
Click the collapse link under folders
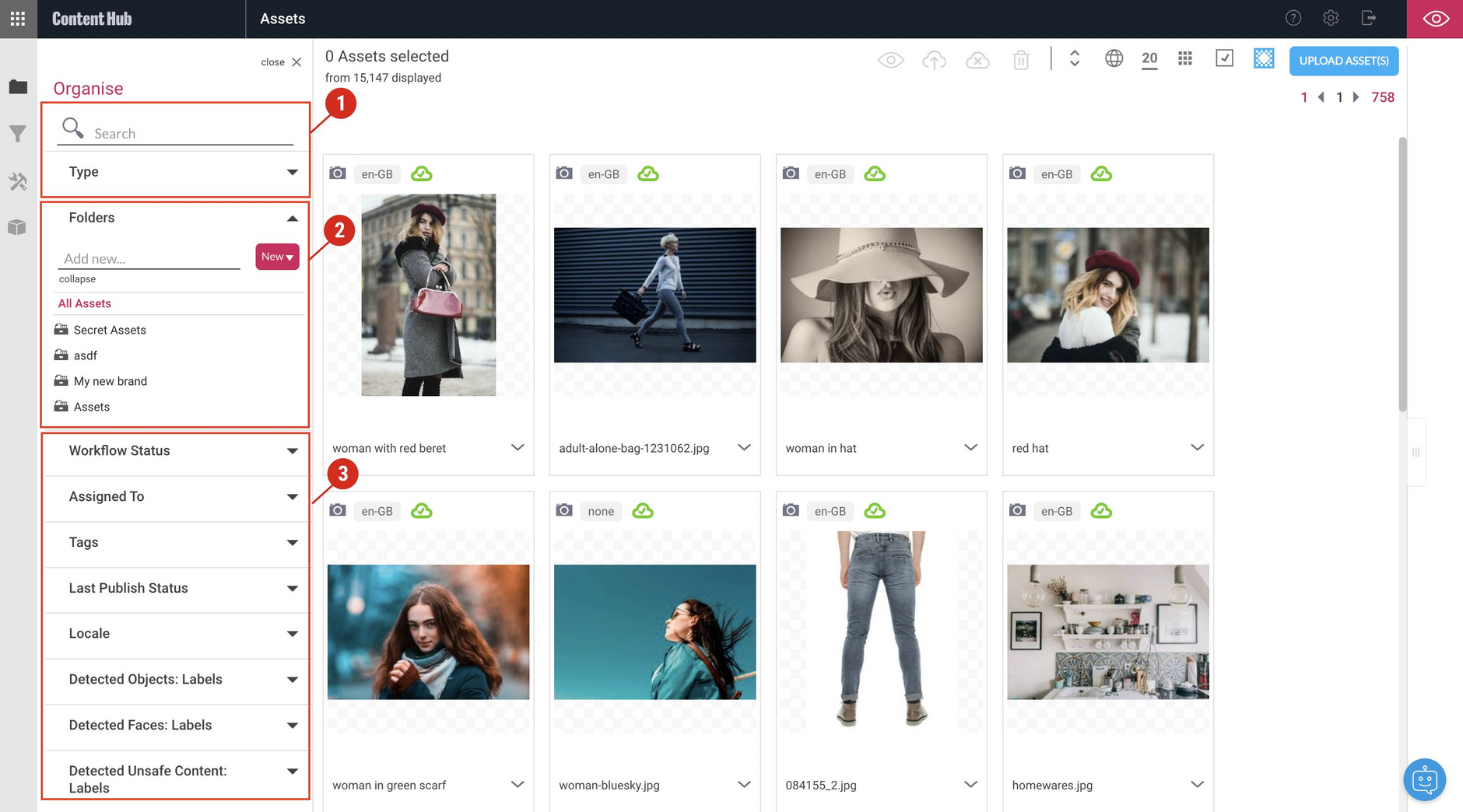click(x=77, y=279)
